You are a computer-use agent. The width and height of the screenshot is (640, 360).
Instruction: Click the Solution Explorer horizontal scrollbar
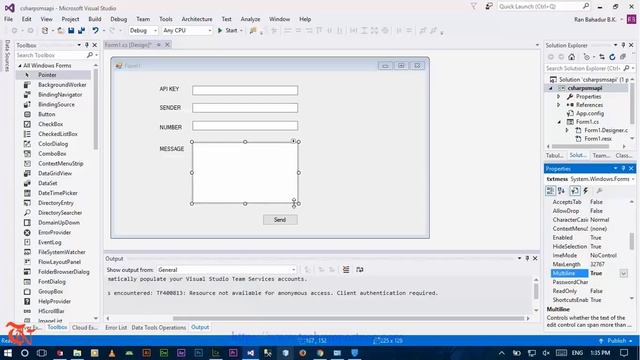tap(580, 147)
